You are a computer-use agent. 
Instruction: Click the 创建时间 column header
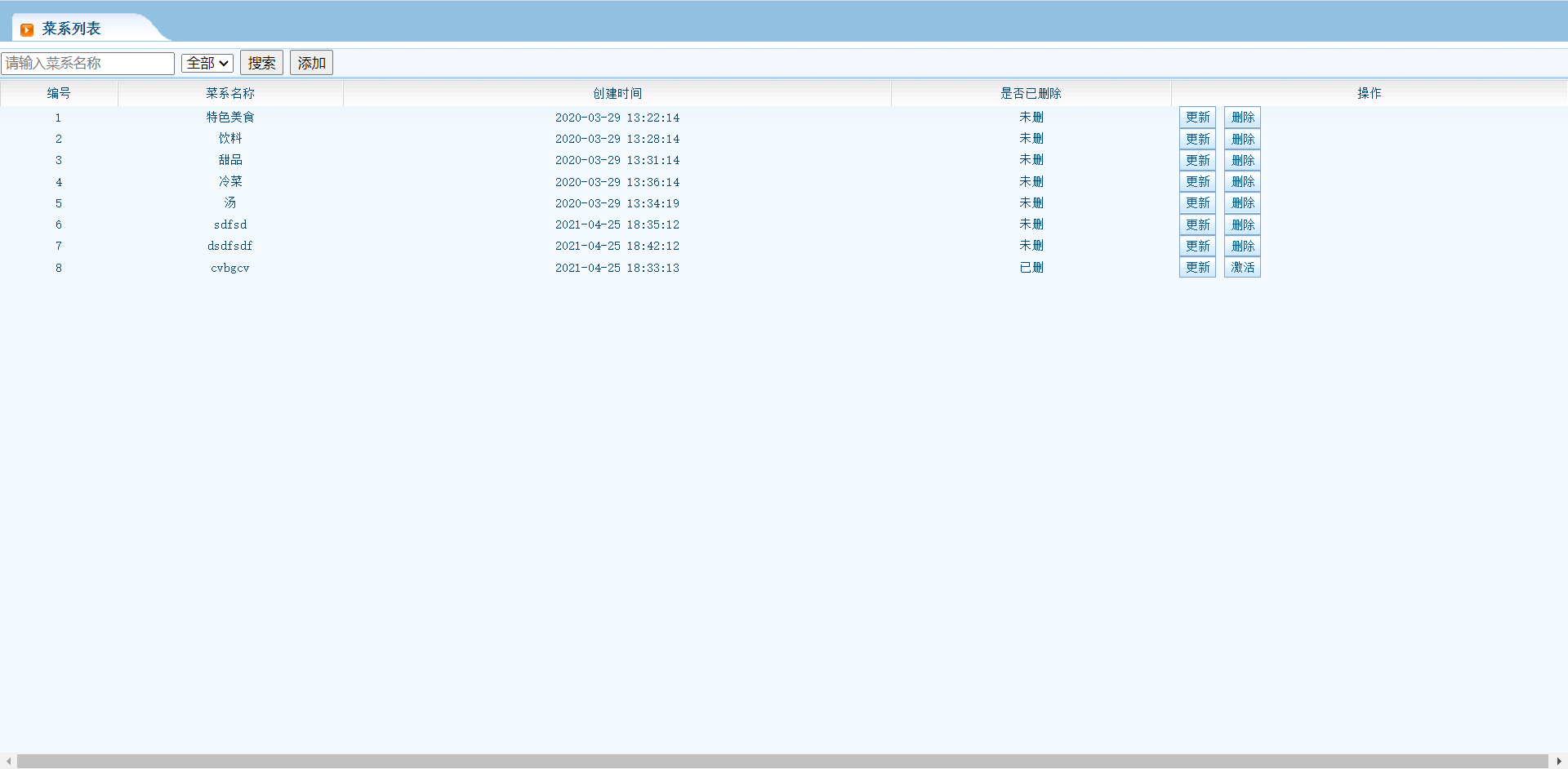coord(617,93)
